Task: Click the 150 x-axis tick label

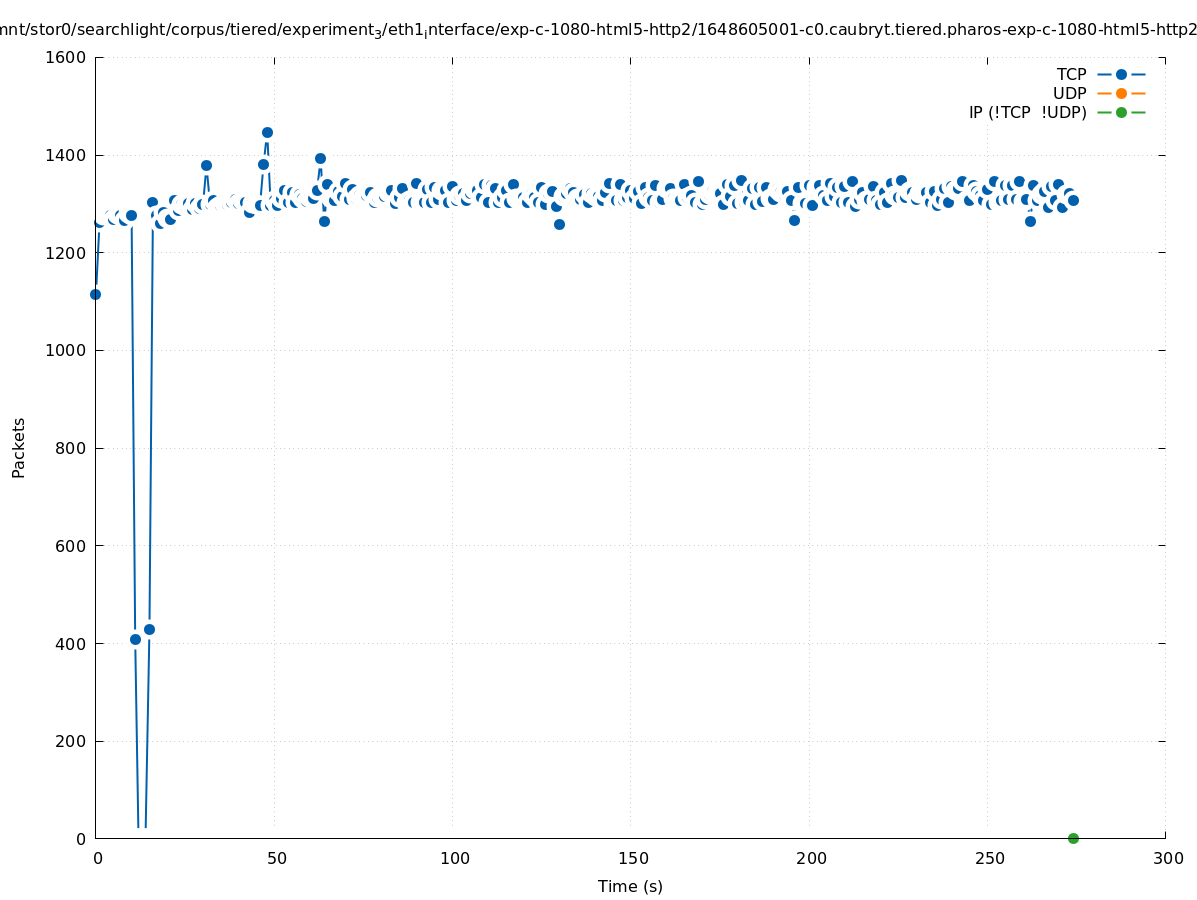Action: pos(632,858)
